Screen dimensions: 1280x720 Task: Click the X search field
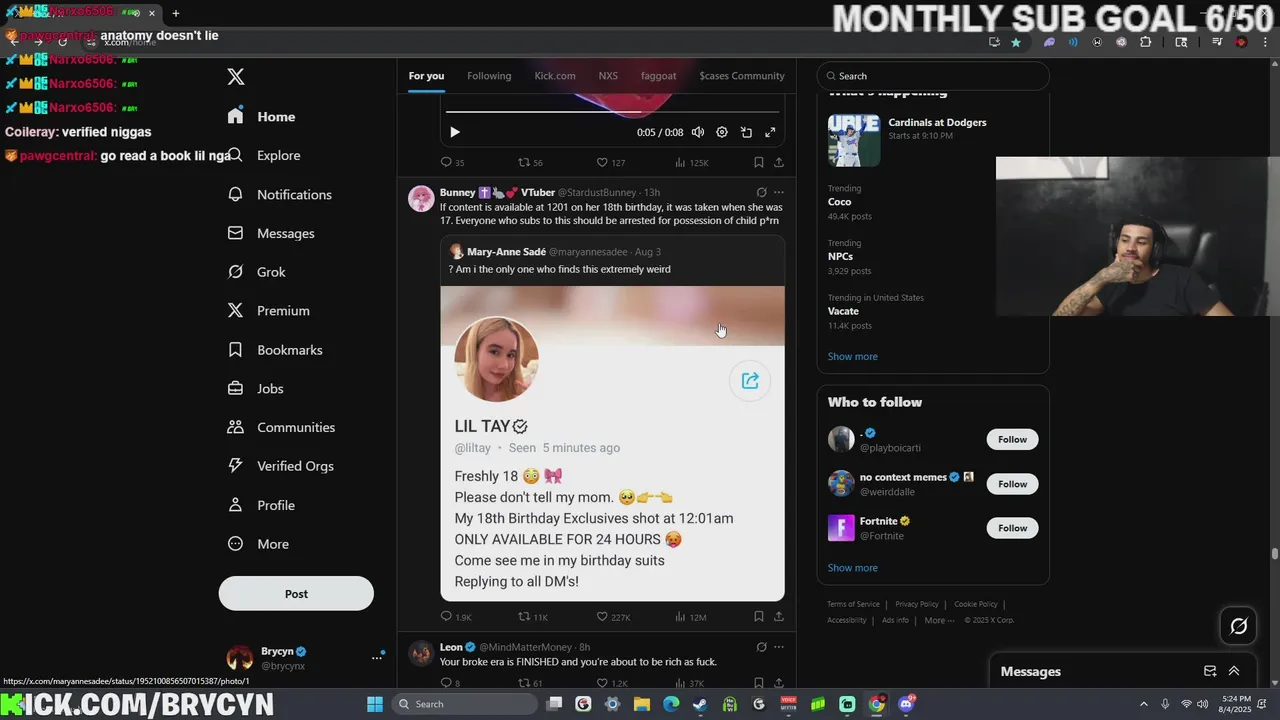[933, 76]
